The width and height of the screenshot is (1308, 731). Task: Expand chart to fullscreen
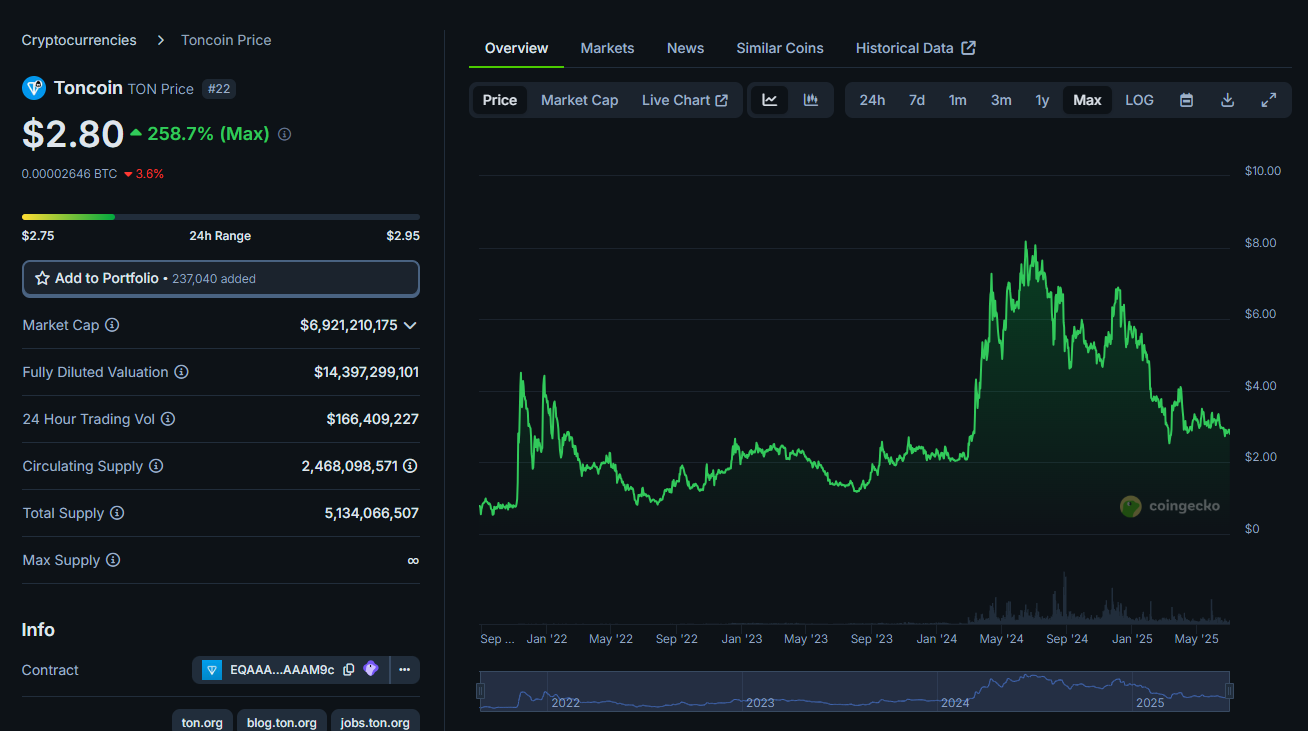pyautogui.click(x=1269, y=100)
